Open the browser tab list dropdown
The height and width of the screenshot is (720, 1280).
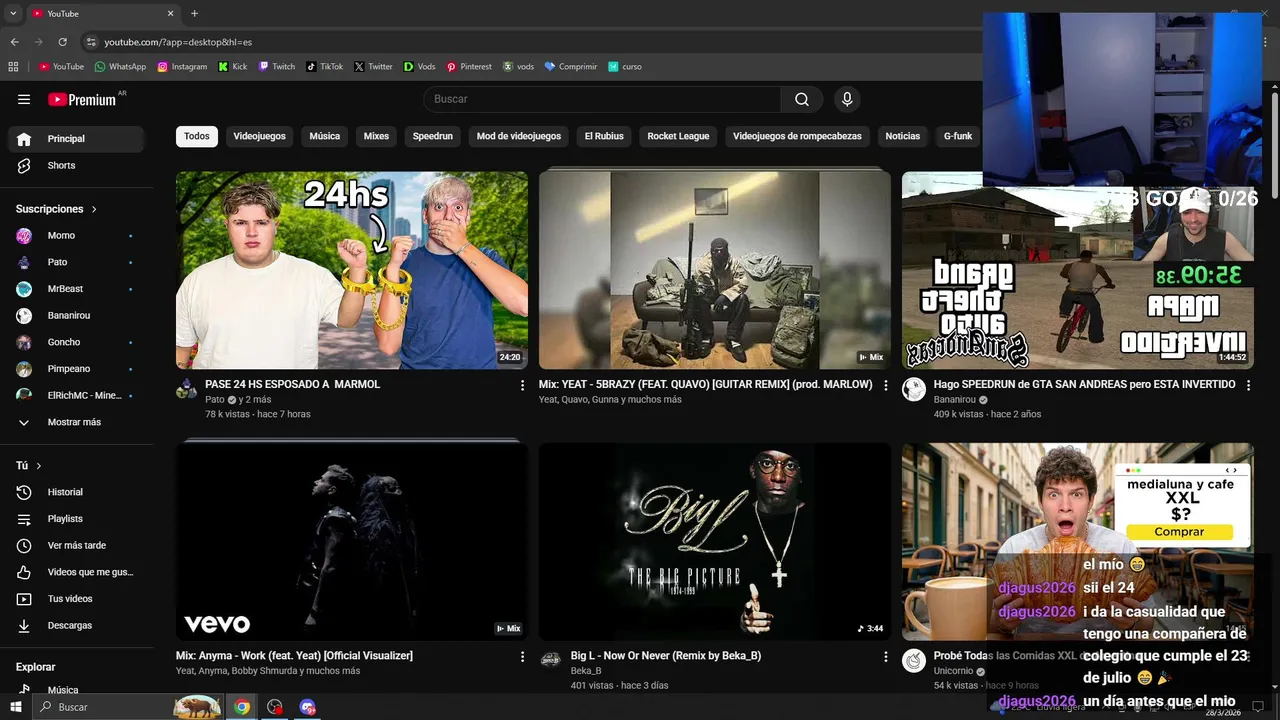point(13,14)
